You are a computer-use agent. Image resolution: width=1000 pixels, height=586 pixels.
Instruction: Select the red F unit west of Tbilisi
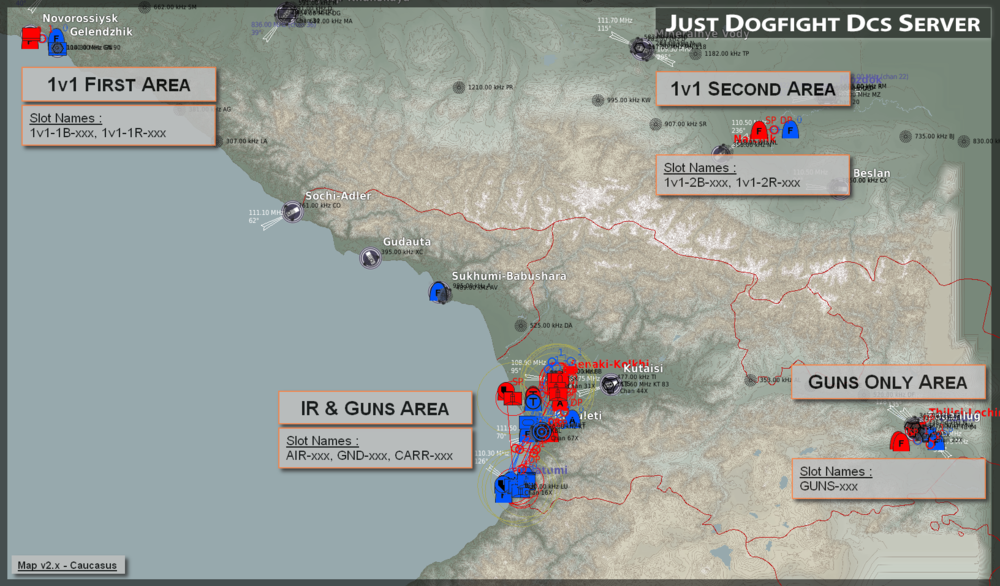click(900, 441)
